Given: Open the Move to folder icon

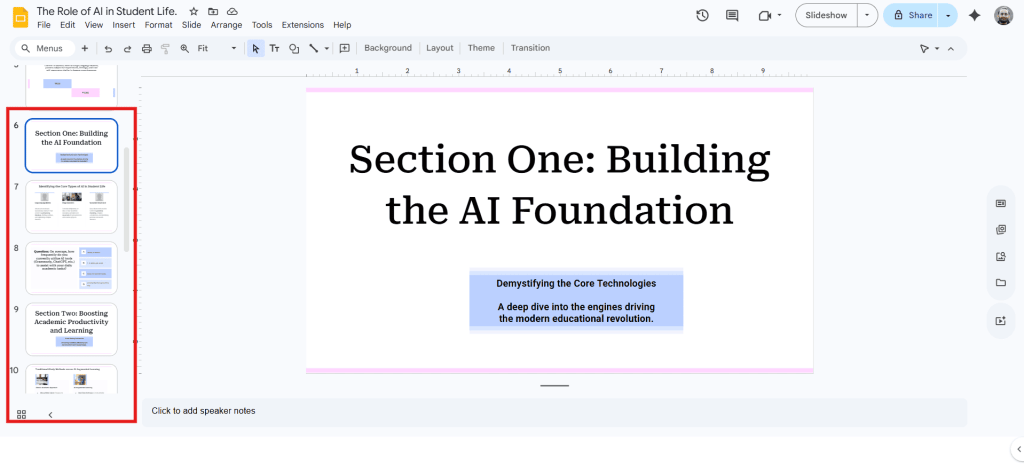Looking at the screenshot, I should [x=213, y=12].
